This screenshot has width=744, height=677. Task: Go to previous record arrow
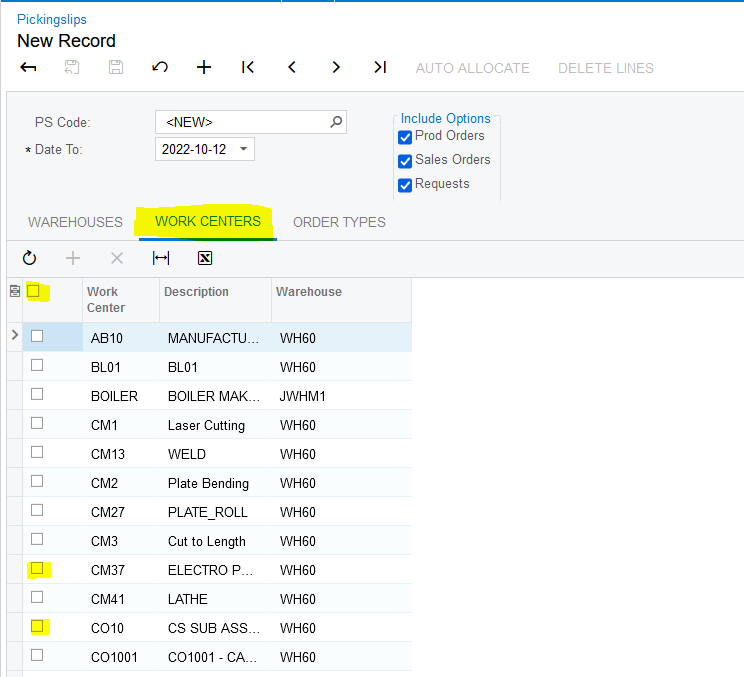(292, 68)
